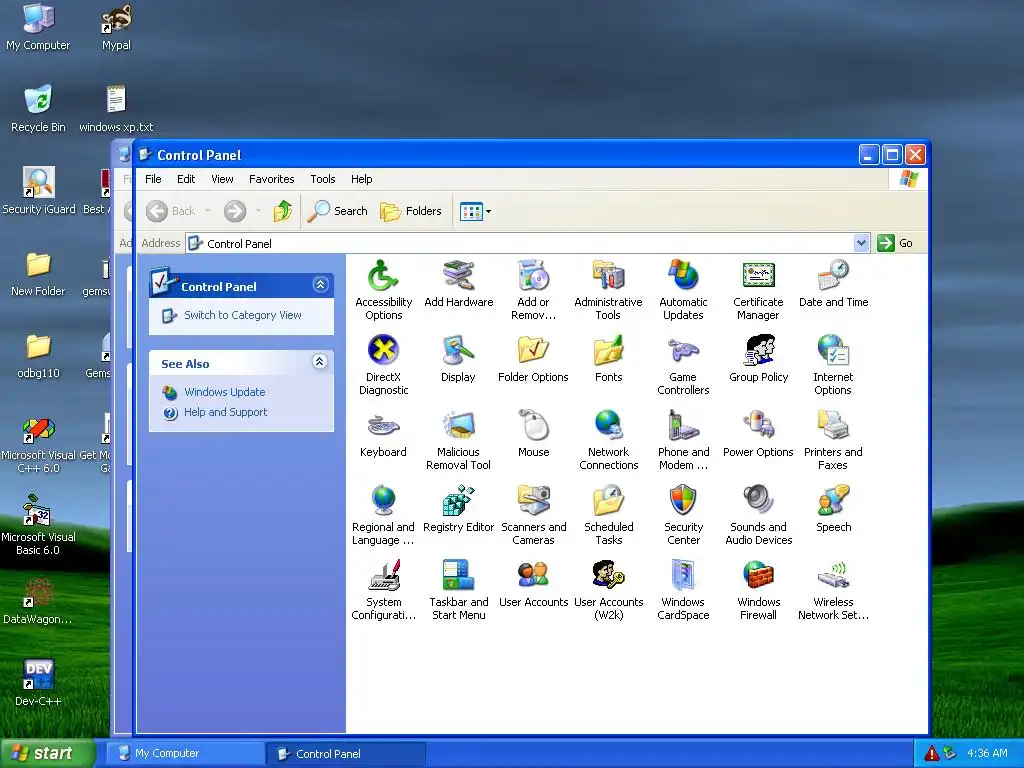Select Date and Time icon

click(x=833, y=276)
